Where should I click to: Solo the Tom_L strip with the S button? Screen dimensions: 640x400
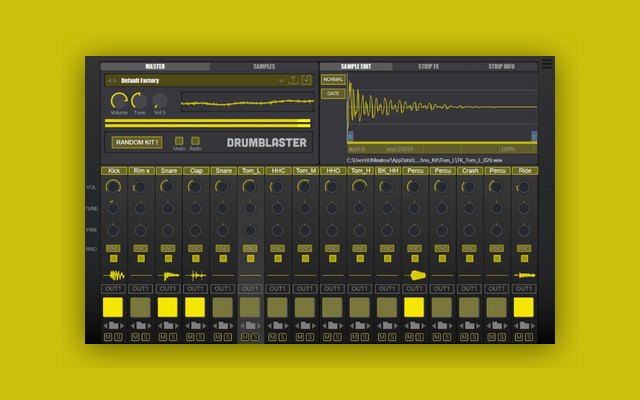(255, 337)
